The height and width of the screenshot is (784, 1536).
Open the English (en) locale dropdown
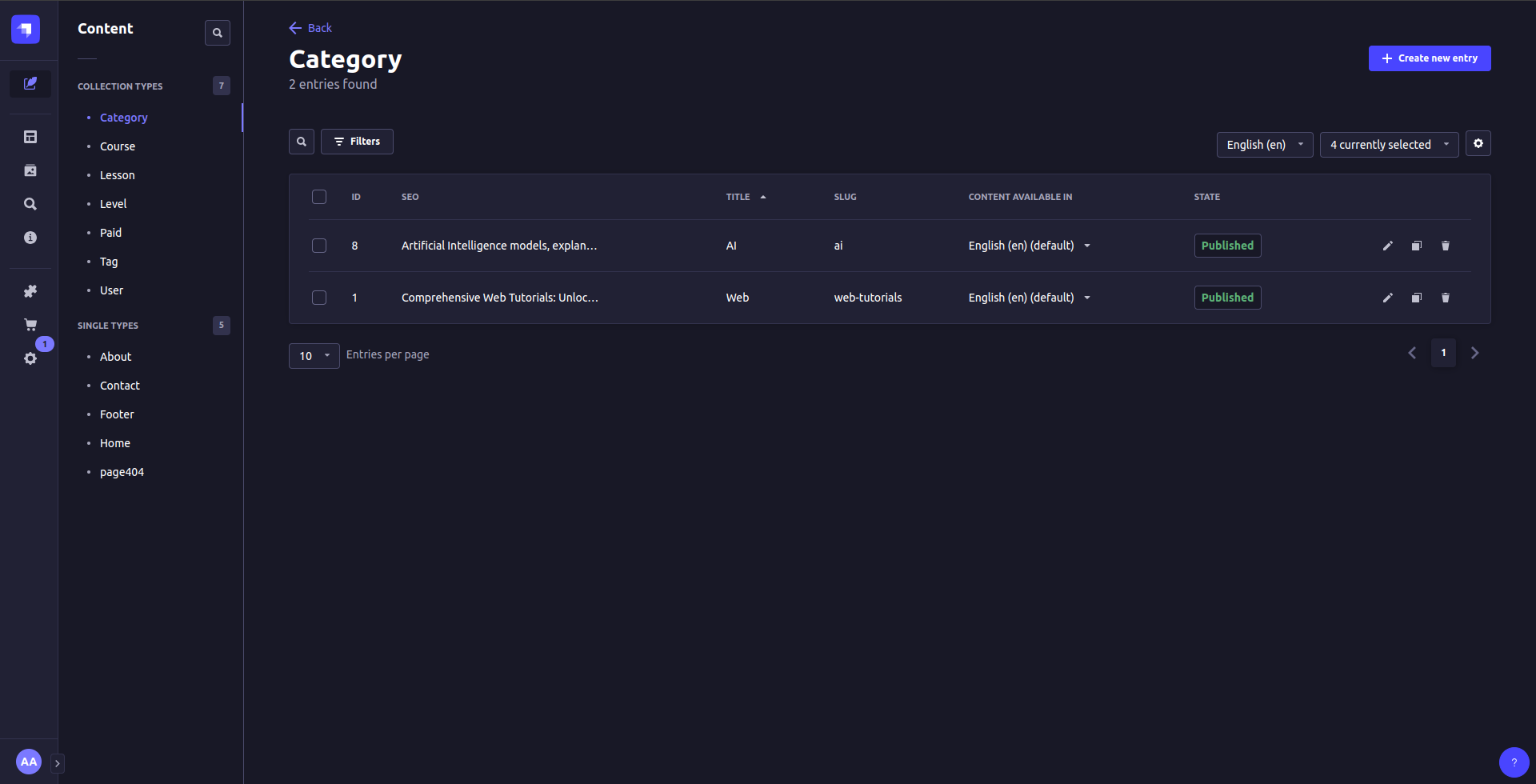(x=1264, y=145)
